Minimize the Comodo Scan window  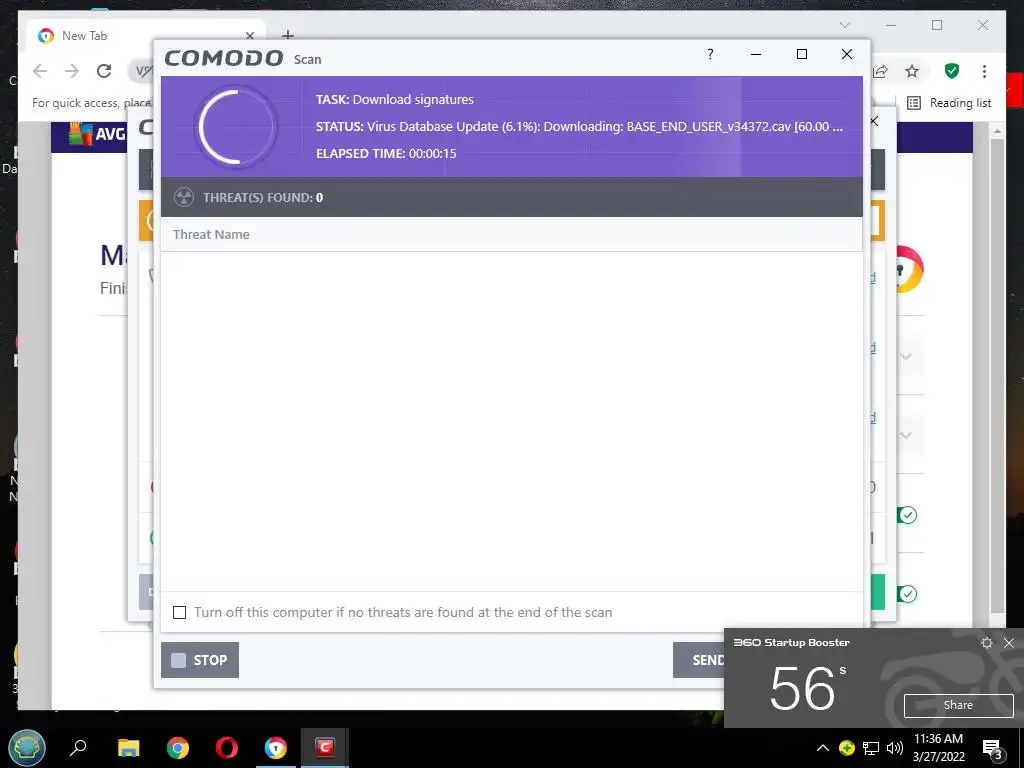756,54
